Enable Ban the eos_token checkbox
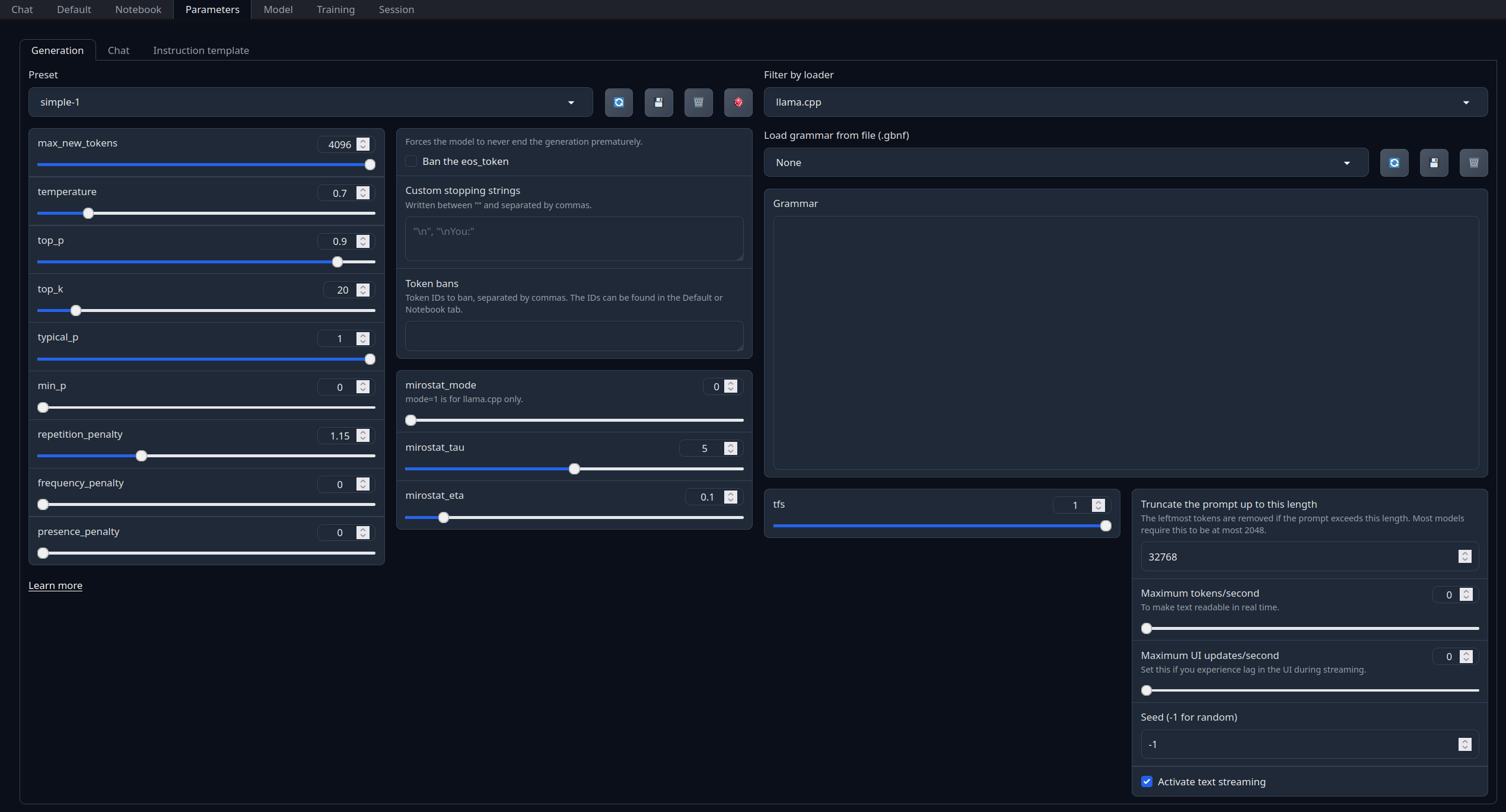The width and height of the screenshot is (1506, 812). 411,161
